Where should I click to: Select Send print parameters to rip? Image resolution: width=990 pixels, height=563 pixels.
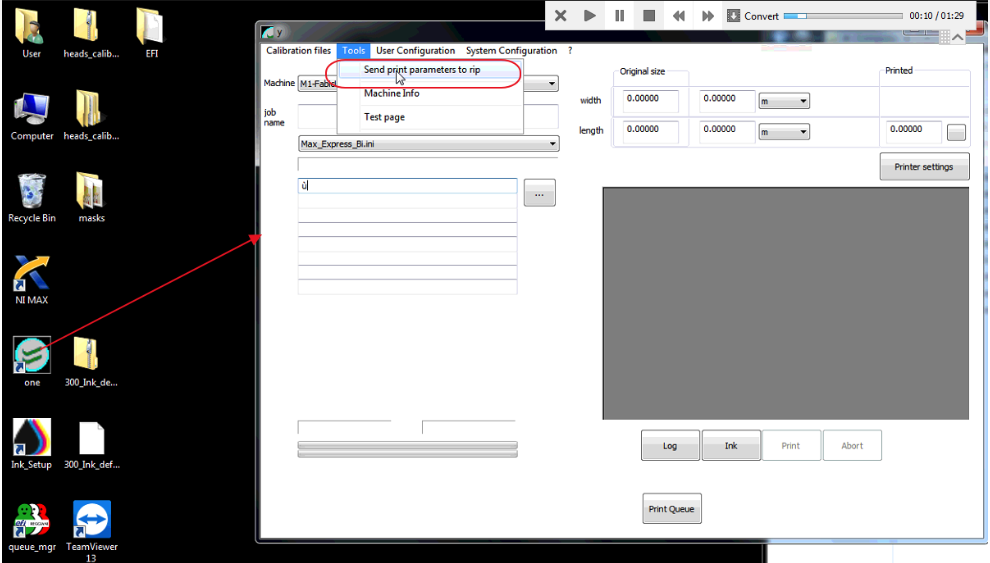(x=421, y=70)
